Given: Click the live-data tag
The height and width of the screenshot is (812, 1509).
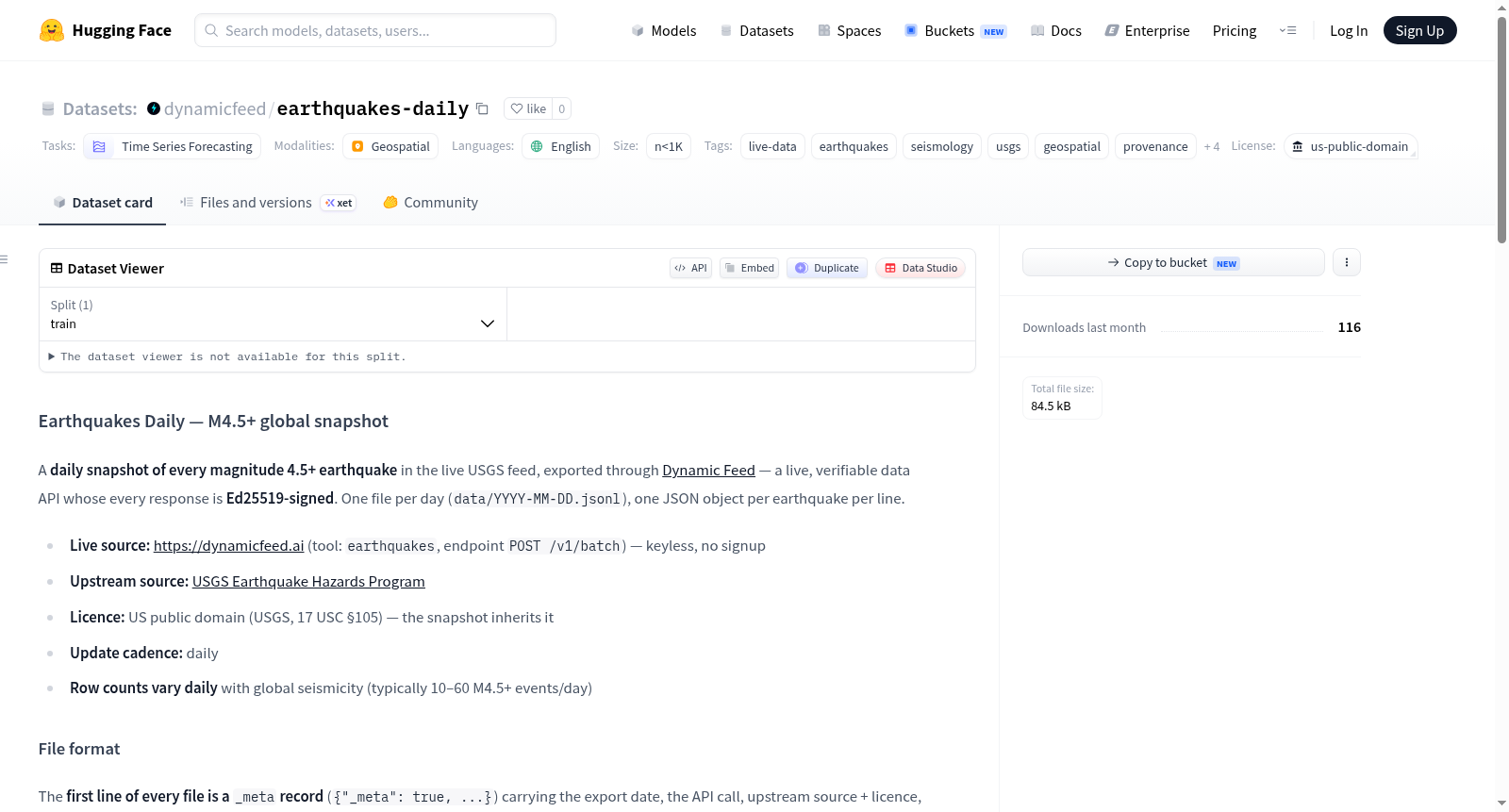Looking at the screenshot, I should (x=772, y=146).
